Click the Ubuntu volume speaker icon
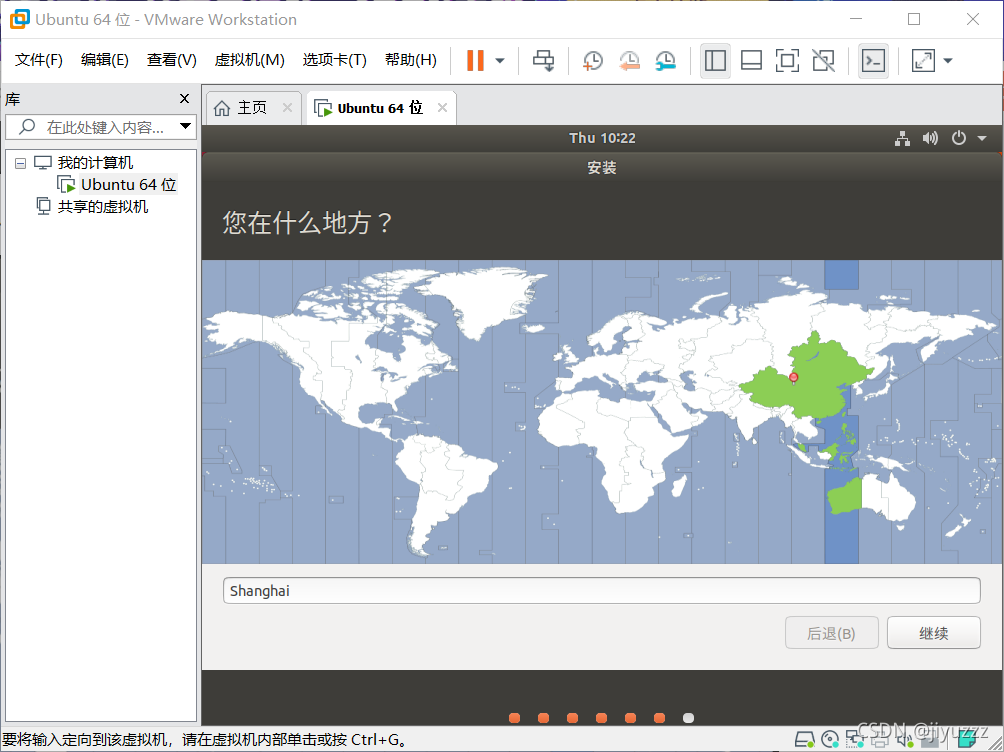Screen dimensions: 1004x752 tap(930, 138)
